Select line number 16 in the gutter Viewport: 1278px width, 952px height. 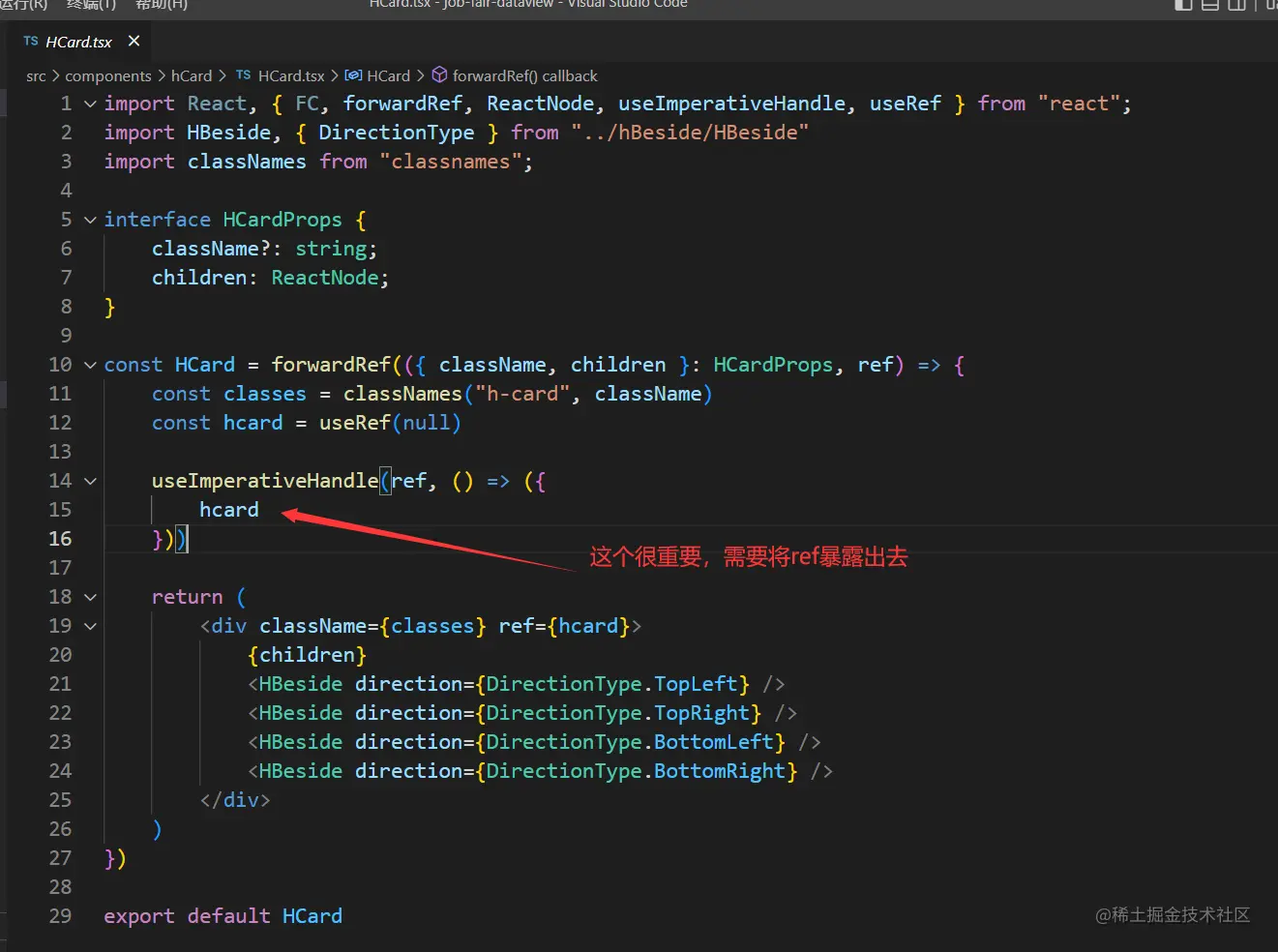pos(60,539)
